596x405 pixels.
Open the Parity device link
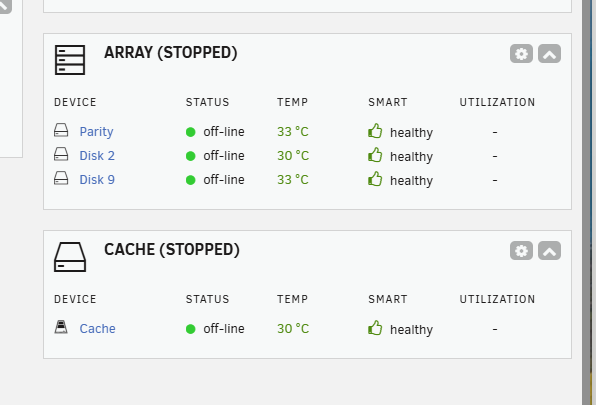[x=96, y=132]
